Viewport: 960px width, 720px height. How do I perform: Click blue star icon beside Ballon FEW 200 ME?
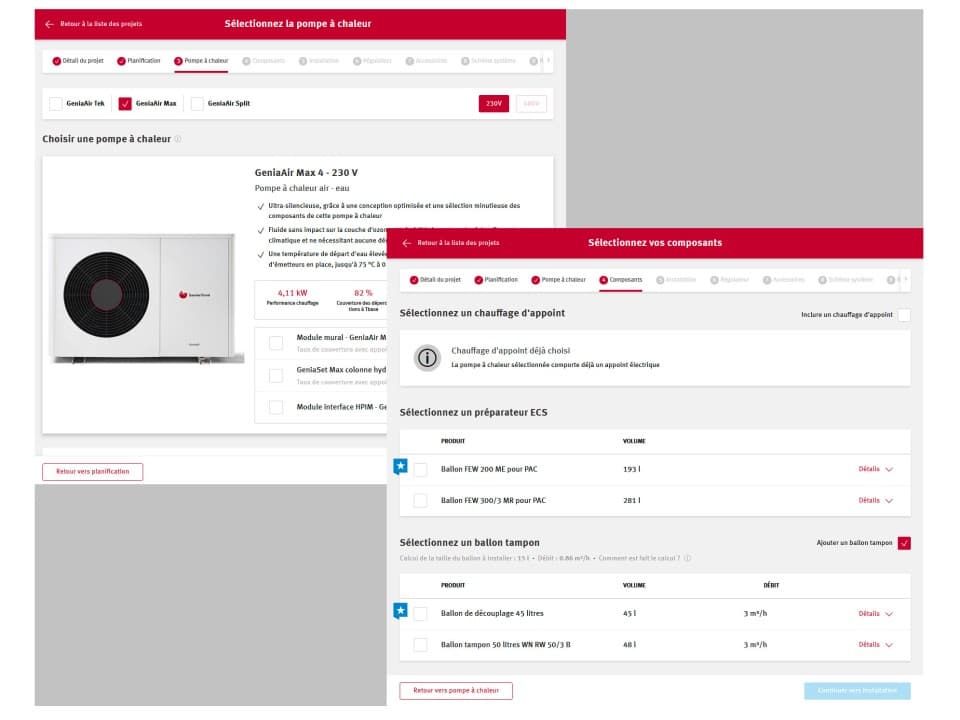pyautogui.click(x=400, y=466)
